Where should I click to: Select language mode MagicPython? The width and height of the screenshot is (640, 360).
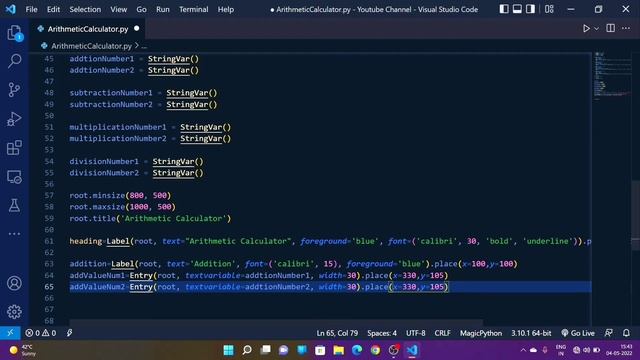pyautogui.click(x=481, y=333)
